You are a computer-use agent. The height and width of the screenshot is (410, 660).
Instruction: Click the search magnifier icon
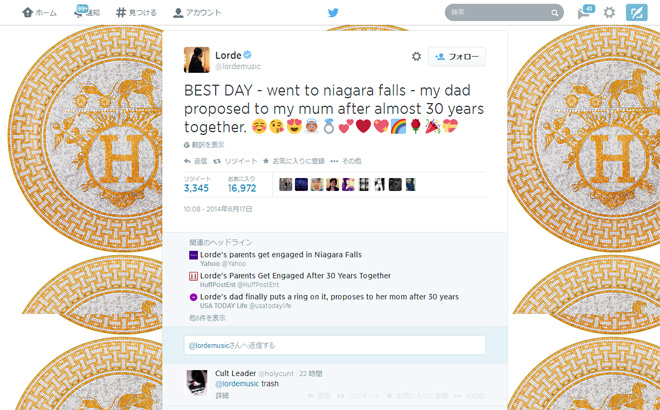tap(554, 13)
